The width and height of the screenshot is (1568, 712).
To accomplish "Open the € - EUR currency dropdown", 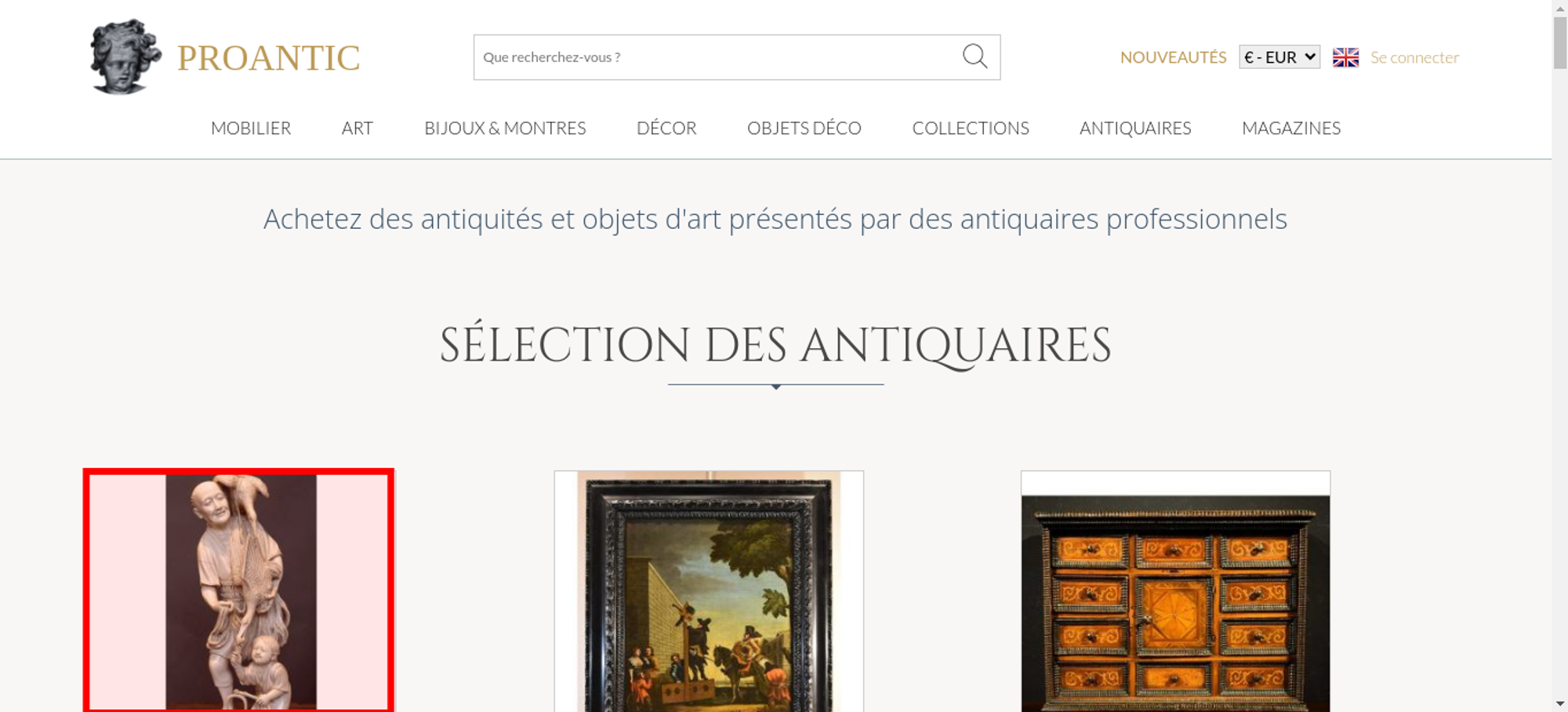I will point(1279,57).
